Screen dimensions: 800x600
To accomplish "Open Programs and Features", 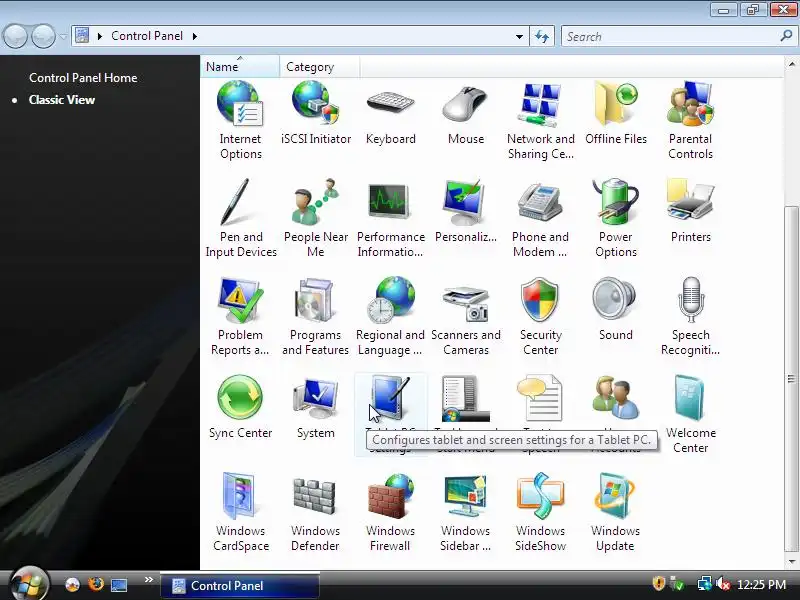I will click(x=315, y=316).
